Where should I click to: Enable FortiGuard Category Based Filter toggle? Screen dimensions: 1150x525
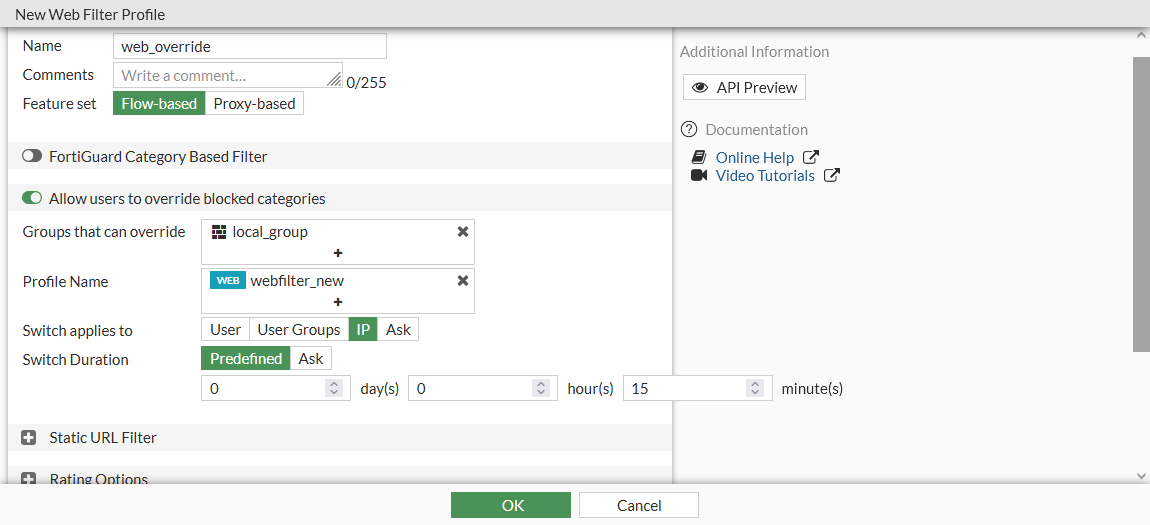(32, 157)
